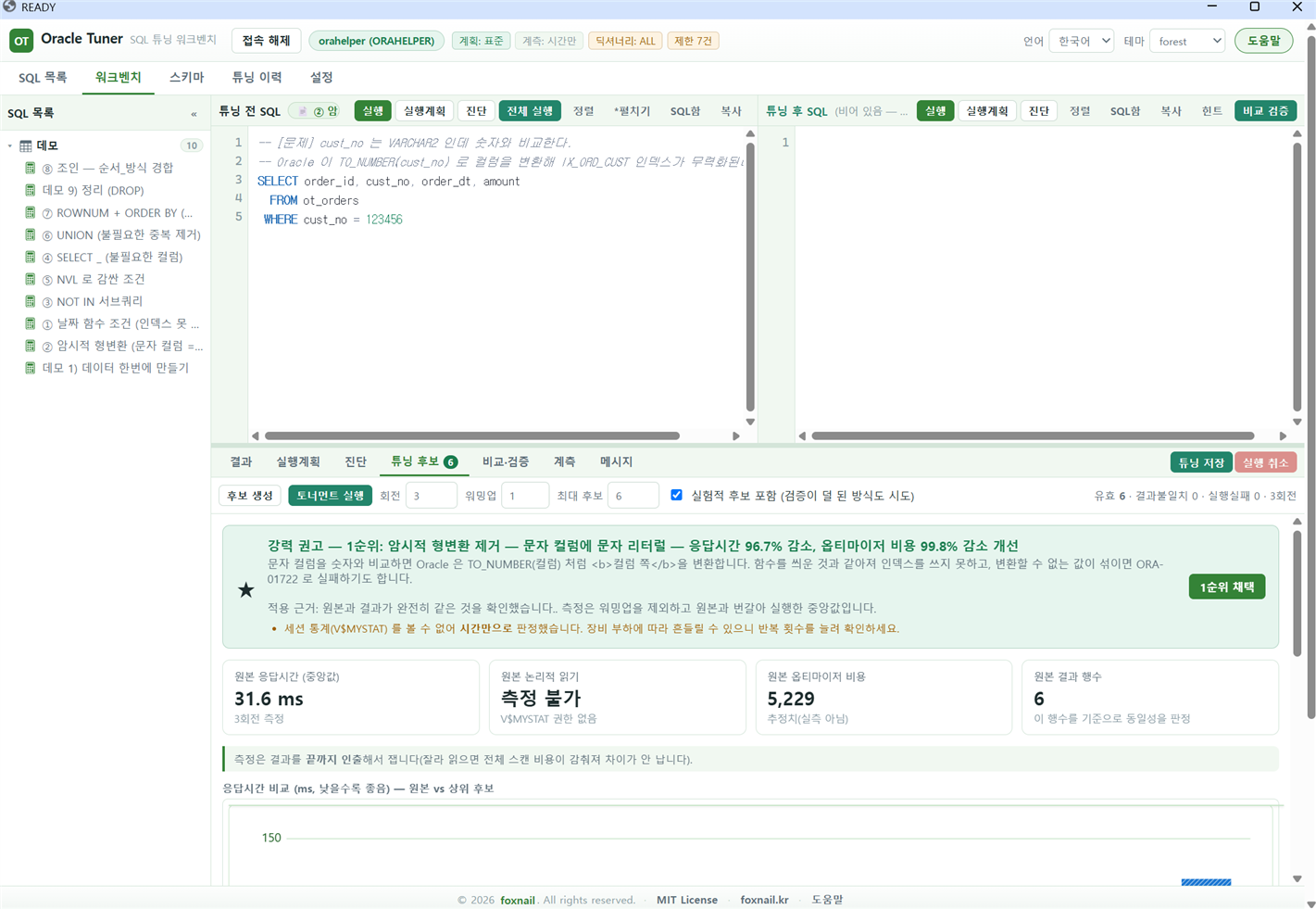Click 토너먼트 실행 button
Screen dimensions: 1316x909
click(x=330, y=496)
